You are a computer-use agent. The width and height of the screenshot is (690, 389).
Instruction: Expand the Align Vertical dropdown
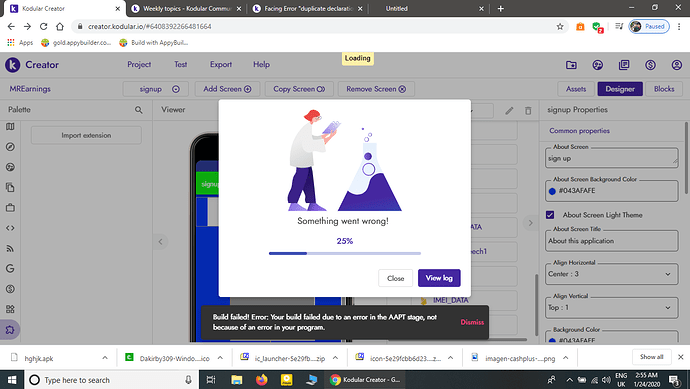tap(612, 308)
